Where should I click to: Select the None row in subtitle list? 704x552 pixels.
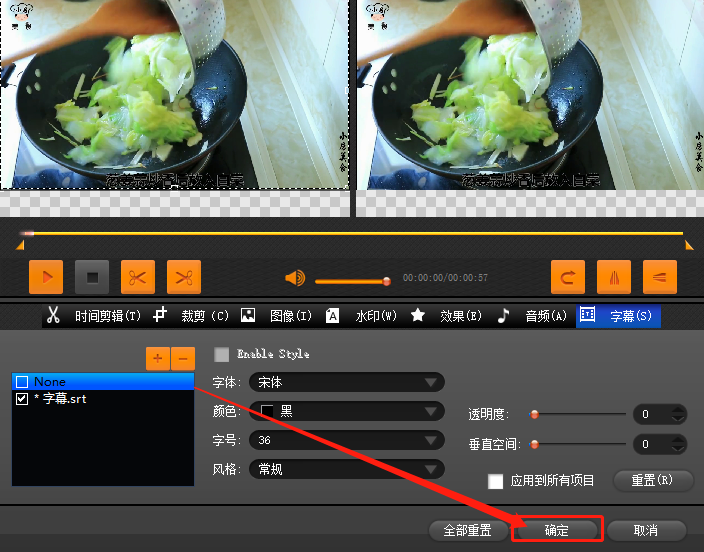[x=103, y=382]
